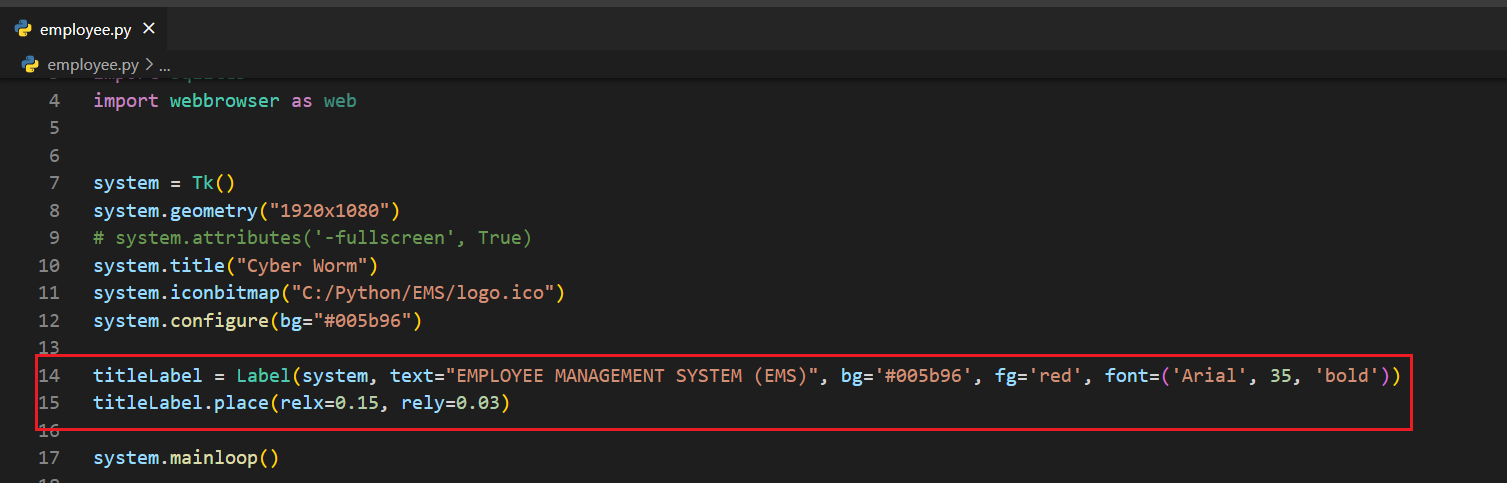Click line number 7 in the gutter

pyautogui.click(x=53, y=183)
